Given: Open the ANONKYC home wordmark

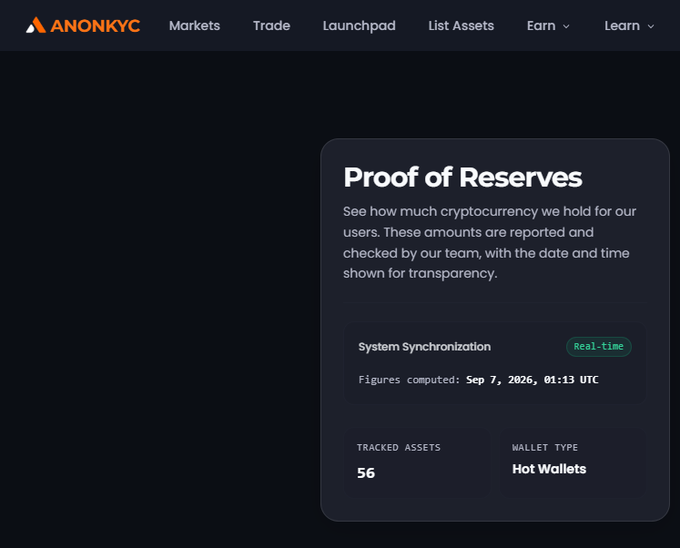Looking at the screenshot, I should 95,26.
